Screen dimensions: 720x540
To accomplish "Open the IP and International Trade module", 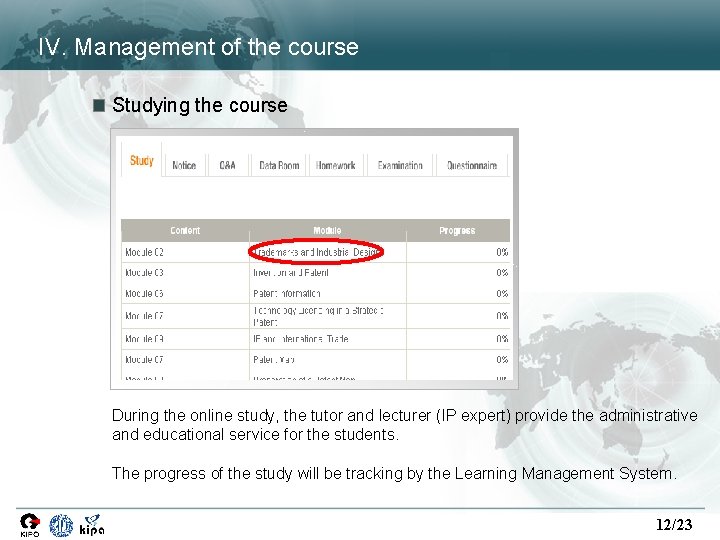I will point(301,339).
